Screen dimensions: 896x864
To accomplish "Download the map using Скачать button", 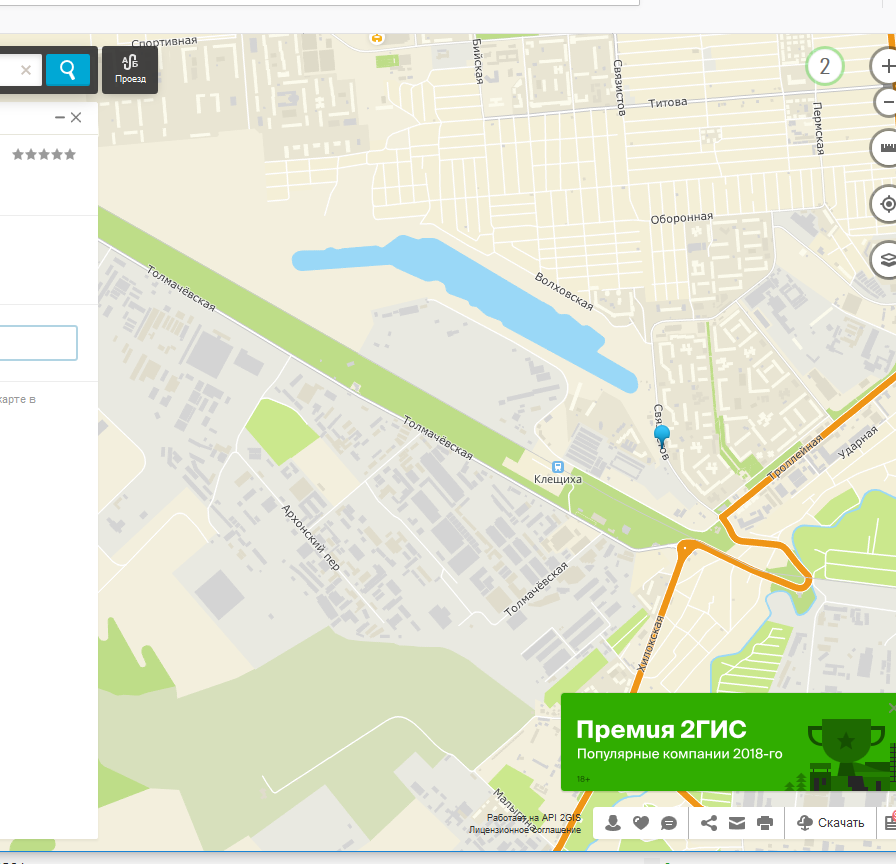I will (831, 823).
